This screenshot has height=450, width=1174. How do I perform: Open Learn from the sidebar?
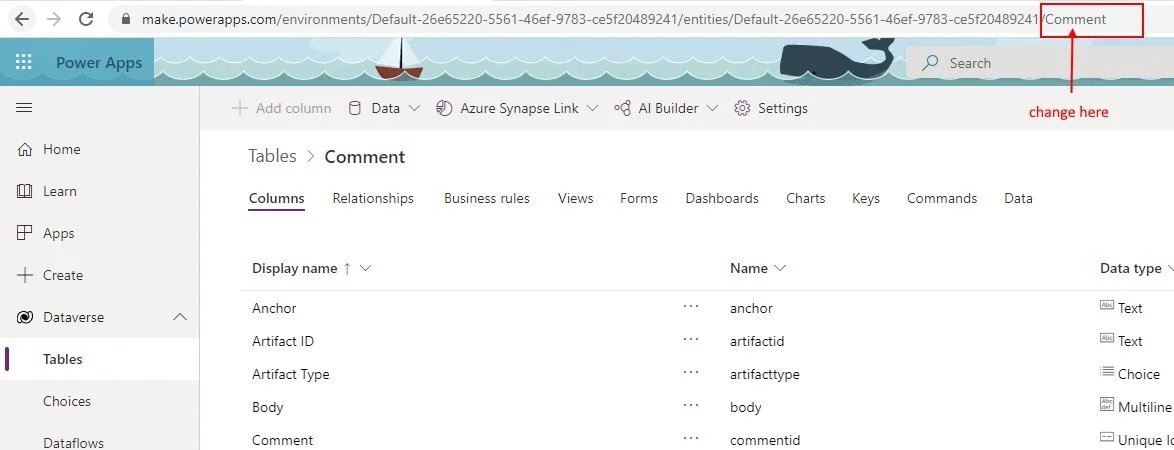pos(59,191)
